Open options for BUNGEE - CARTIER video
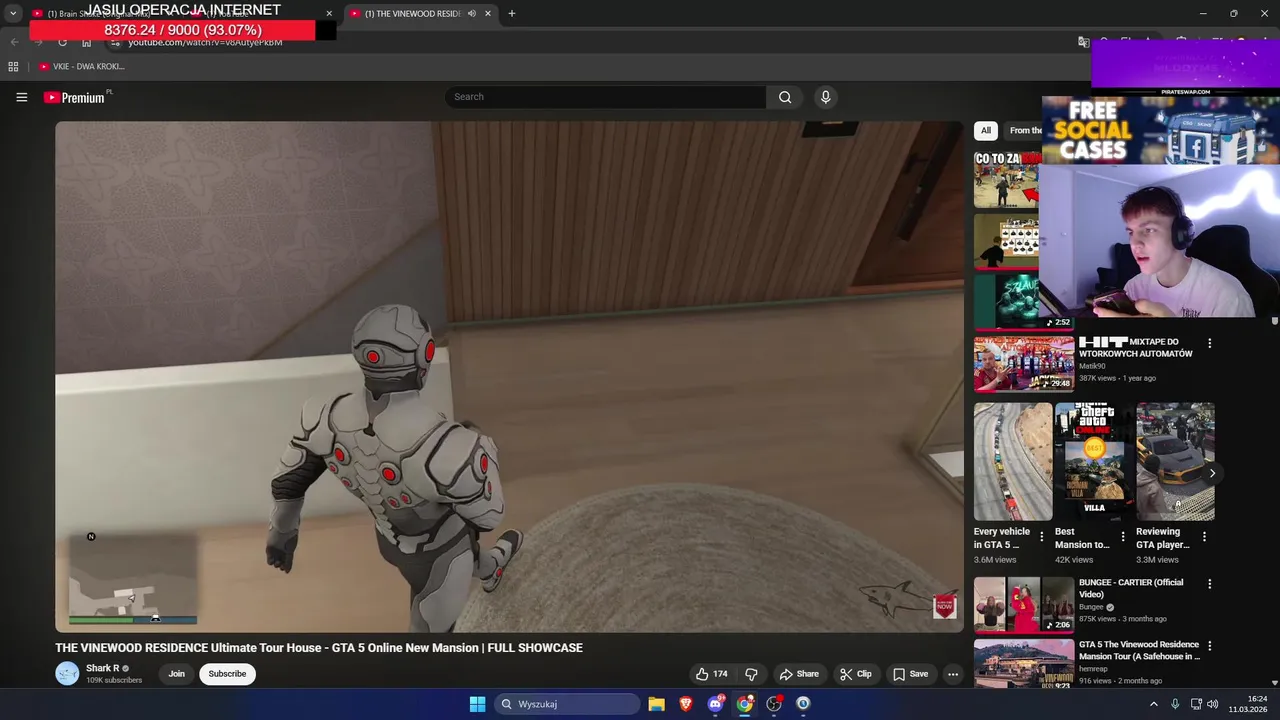Screen dimensions: 1280x720 click(1209, 584)
